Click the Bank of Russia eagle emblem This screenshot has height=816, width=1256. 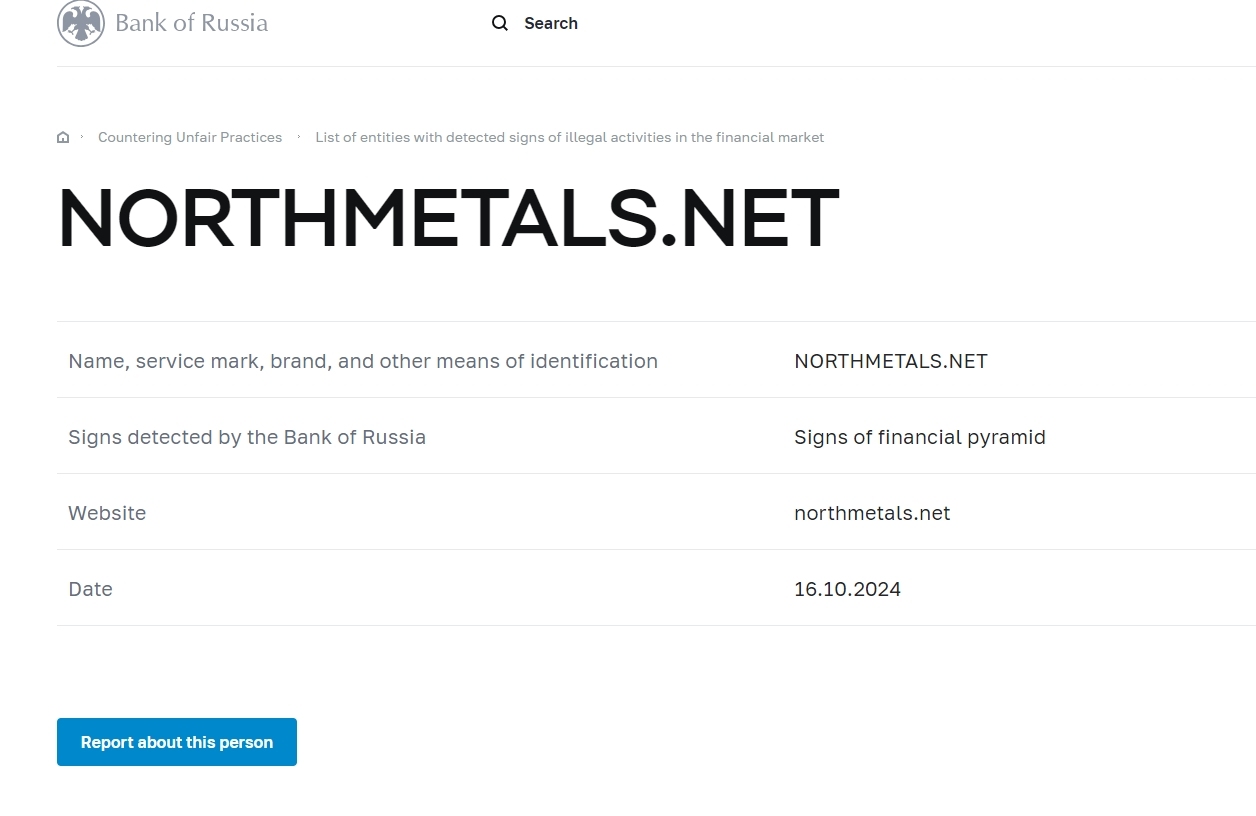(x=81, y=23)
